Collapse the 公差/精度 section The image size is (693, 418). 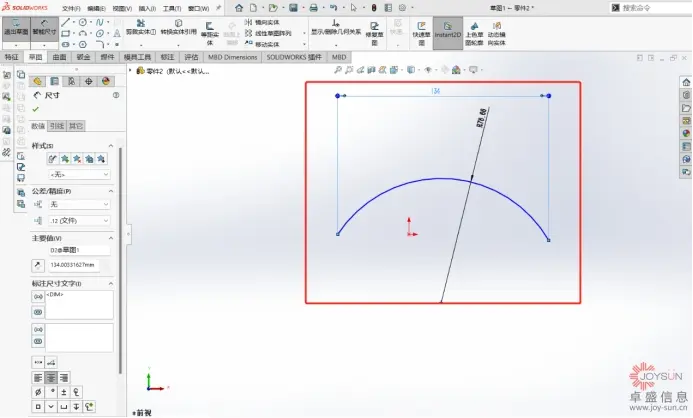click(111, 191)
